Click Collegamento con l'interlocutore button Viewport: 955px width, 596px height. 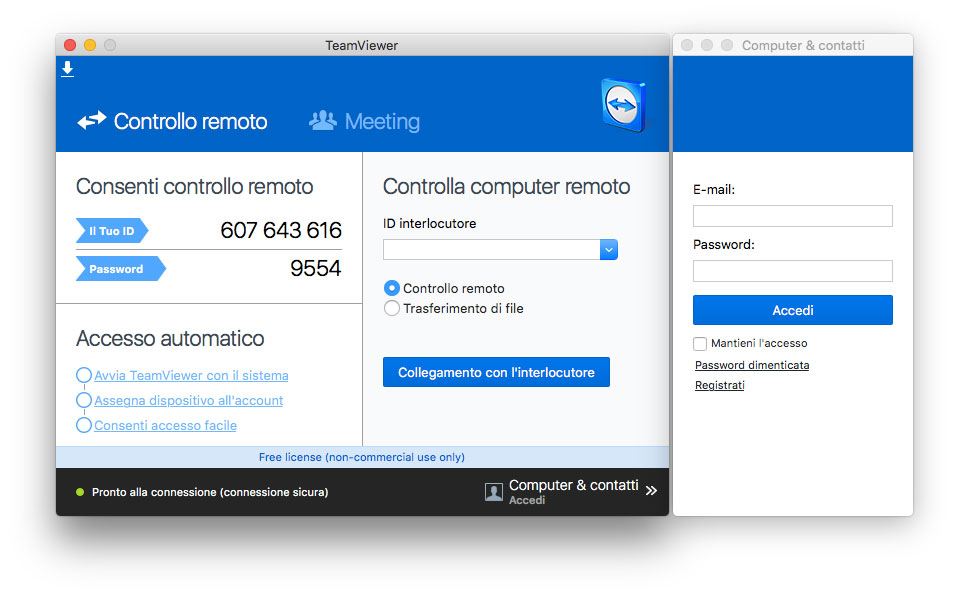[496, 372]
